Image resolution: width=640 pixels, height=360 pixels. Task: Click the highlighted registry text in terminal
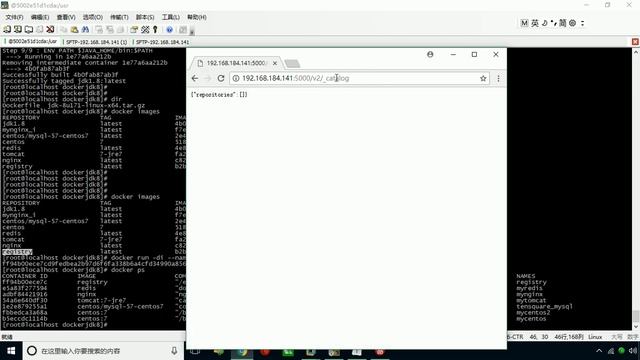(17, 252)
